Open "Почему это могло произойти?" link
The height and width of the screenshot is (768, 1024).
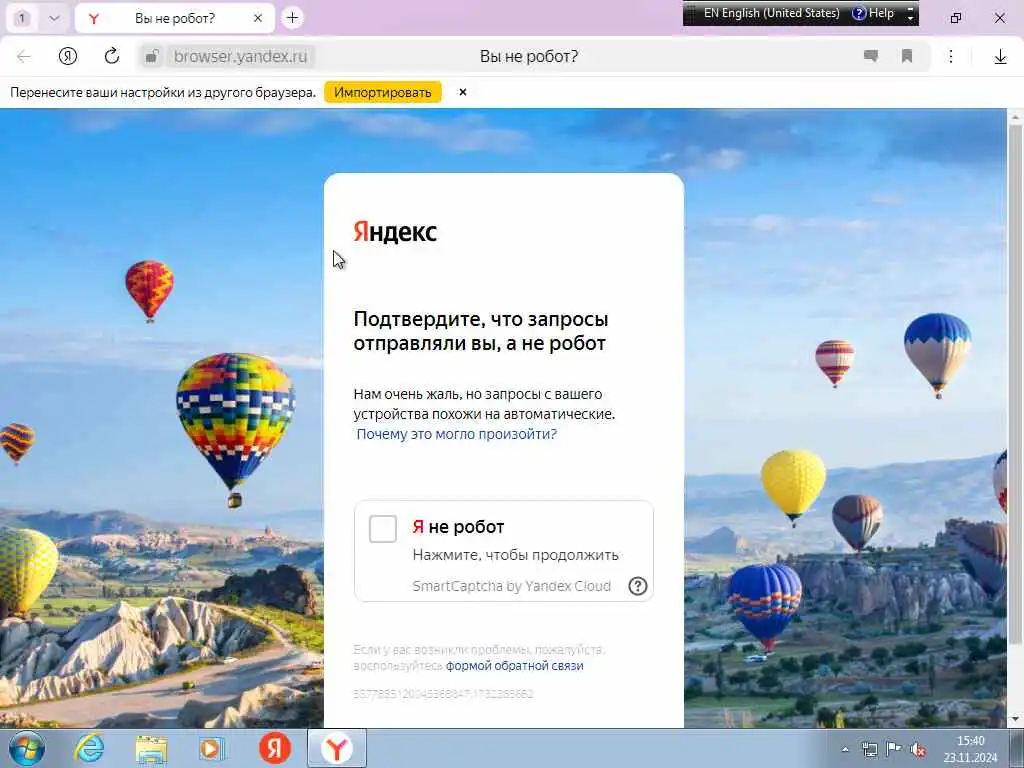click(x=456, y=434)
